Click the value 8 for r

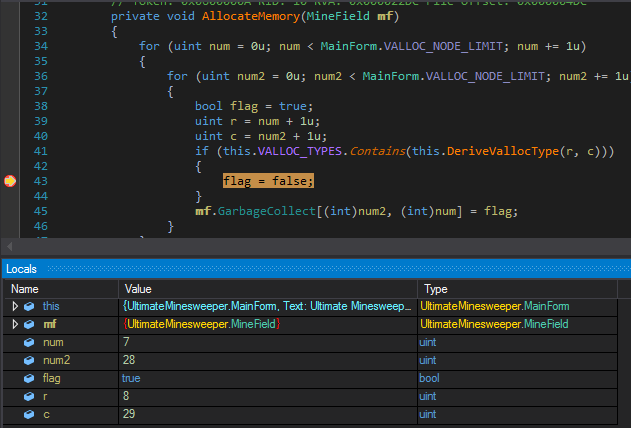pos(126,396)
